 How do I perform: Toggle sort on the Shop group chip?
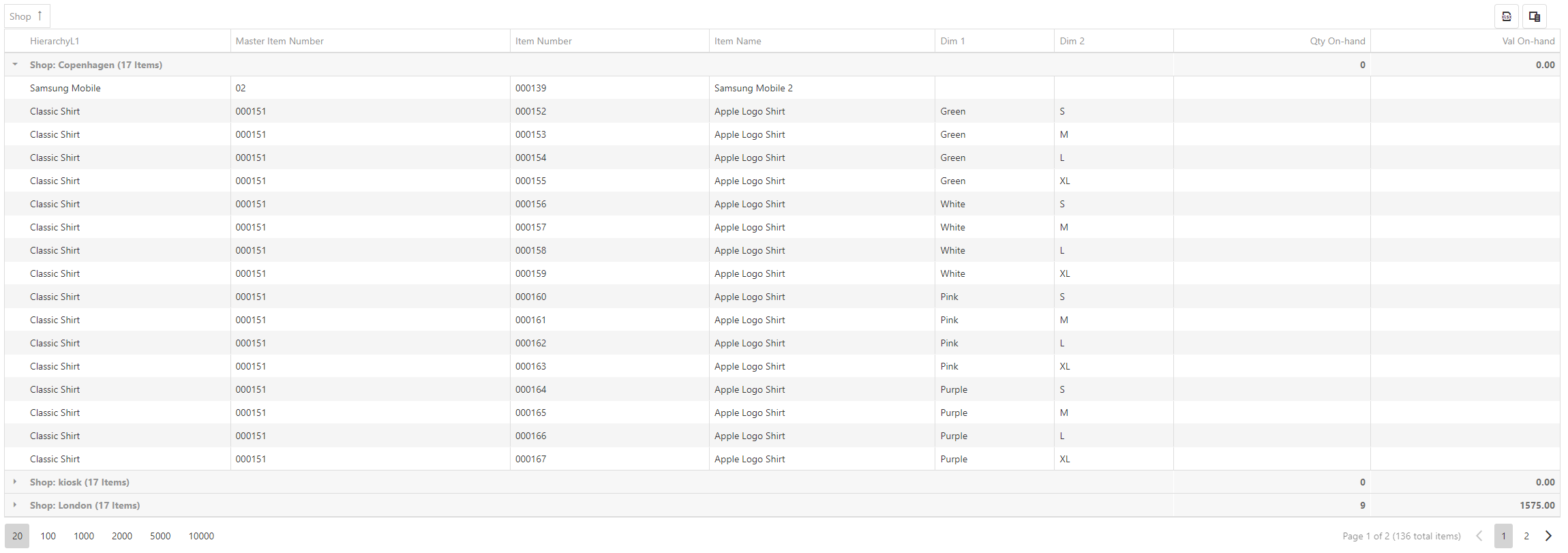[x=27, y=16]
